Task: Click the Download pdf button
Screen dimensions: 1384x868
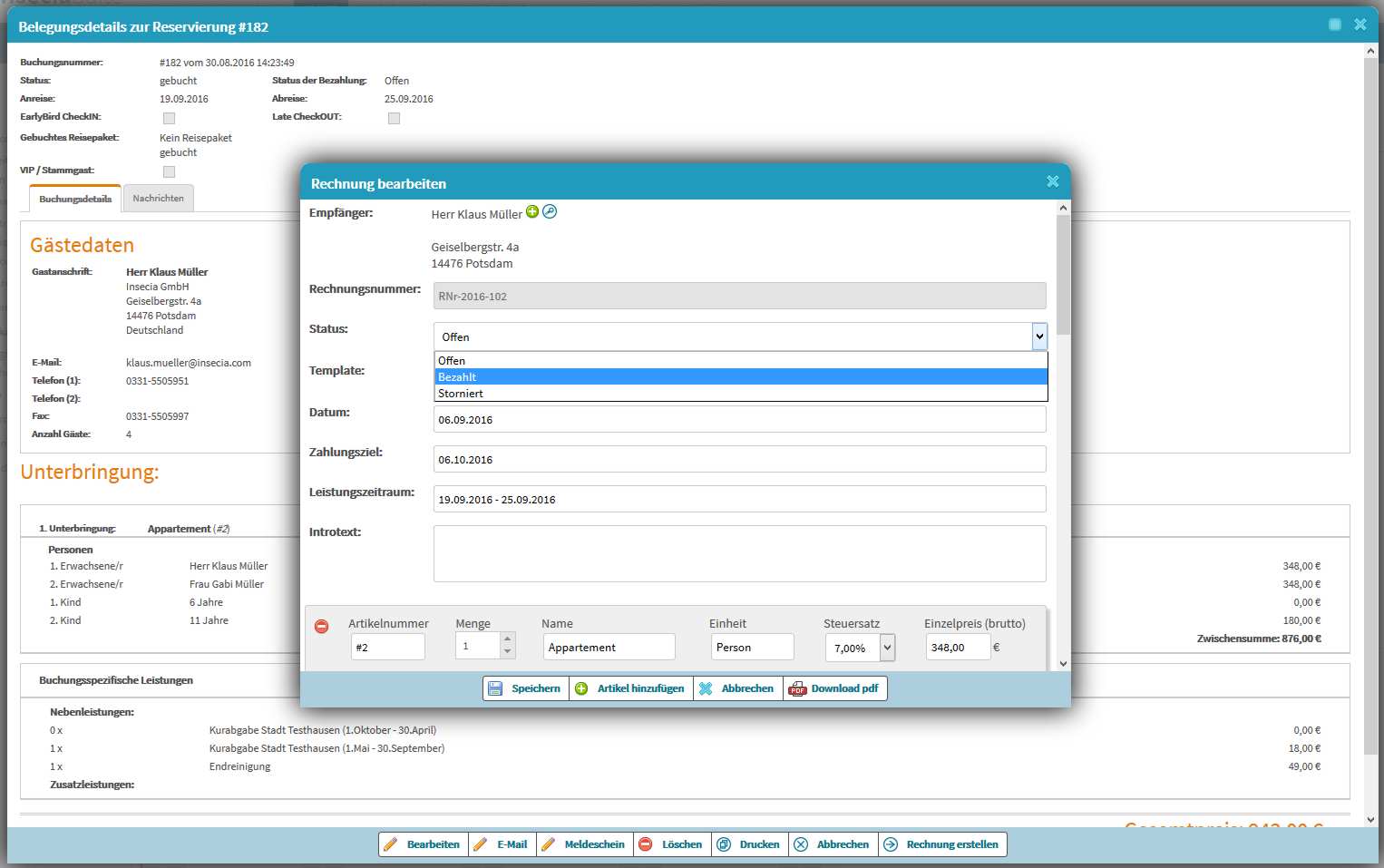Action: [834, 688]
